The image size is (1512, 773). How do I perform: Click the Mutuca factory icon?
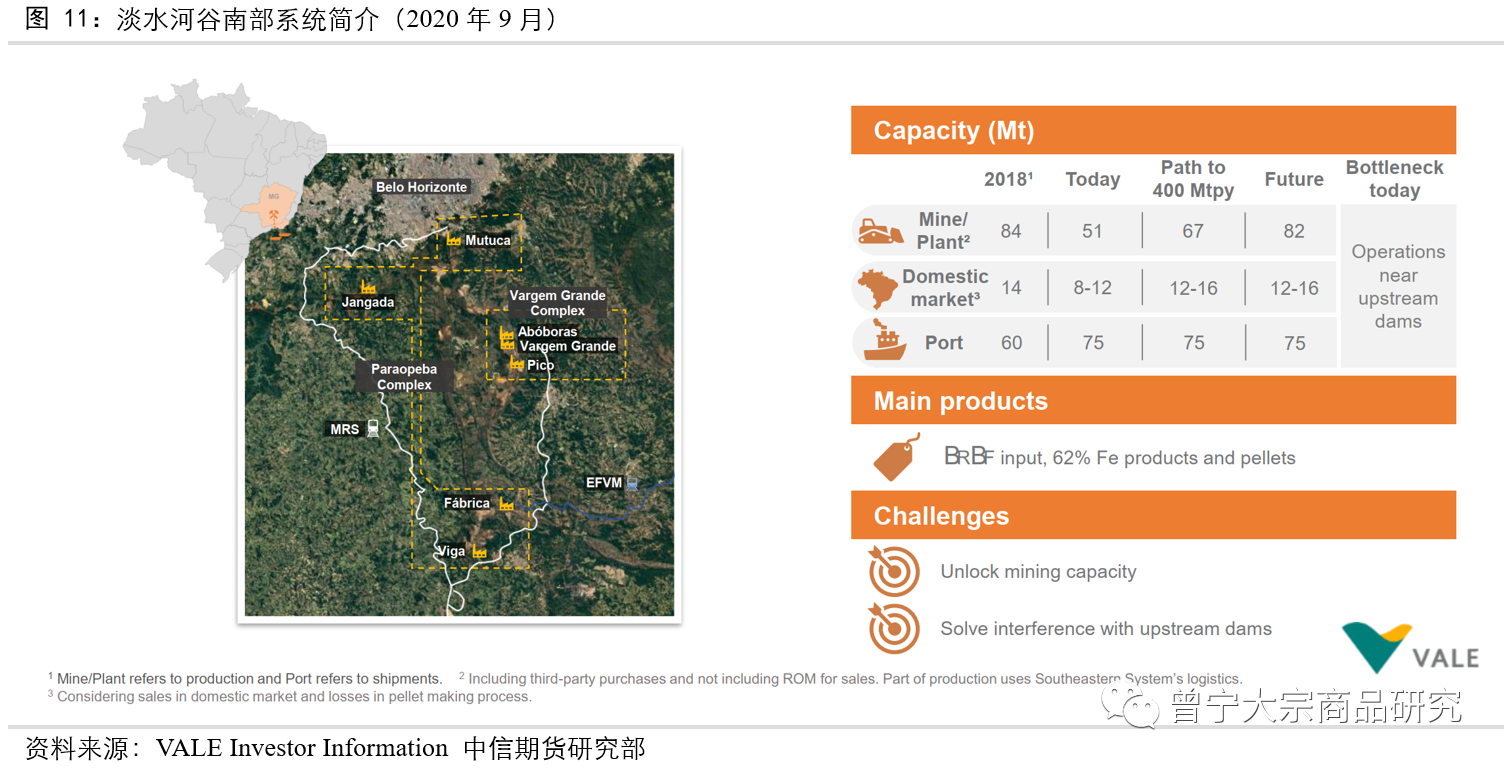point(453,240)
